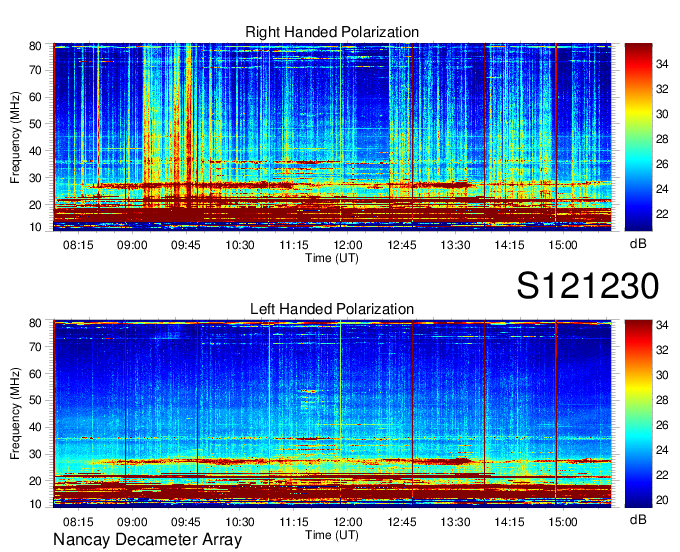Click the 10:30 tick under the left-handed plot

coord(240,522)
